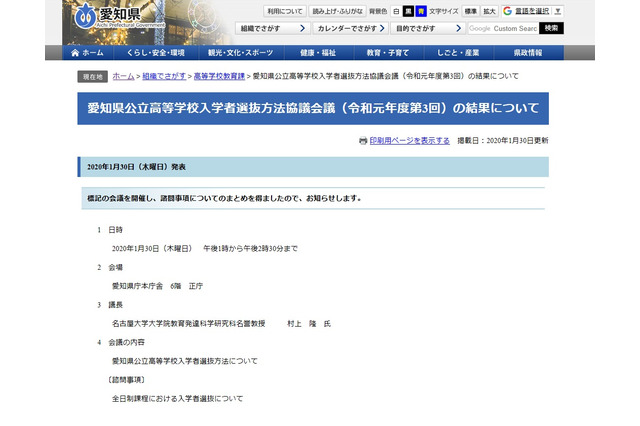This screenshot has height=426, width=640.
Task: Click 2020年1月30日(木曜日)発表 heading
Action: [x=313, y=167]
